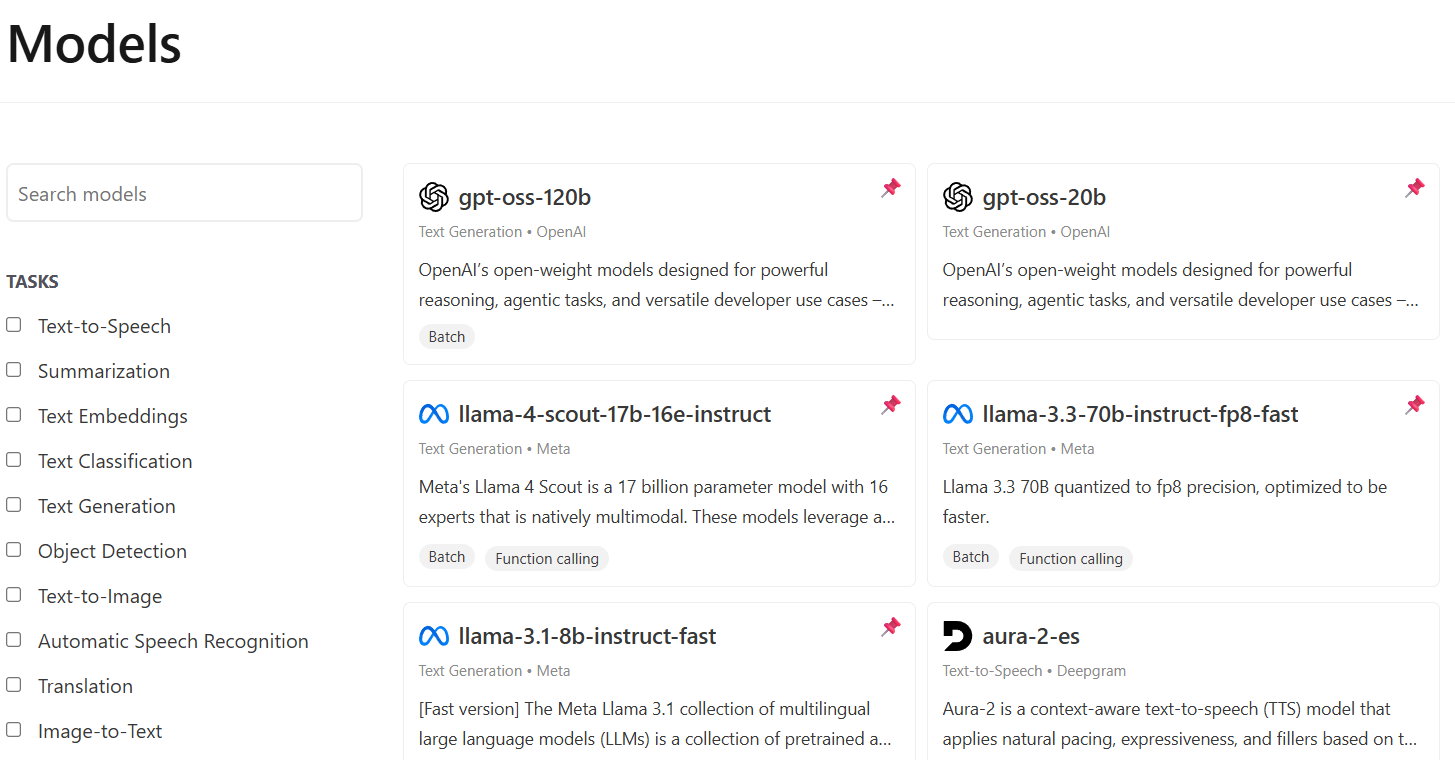Click the pin icon on llama-3.3-70b-instruct-fp8-fast card
Screen dimensions: 1455x760
[x=1414, y=405]
